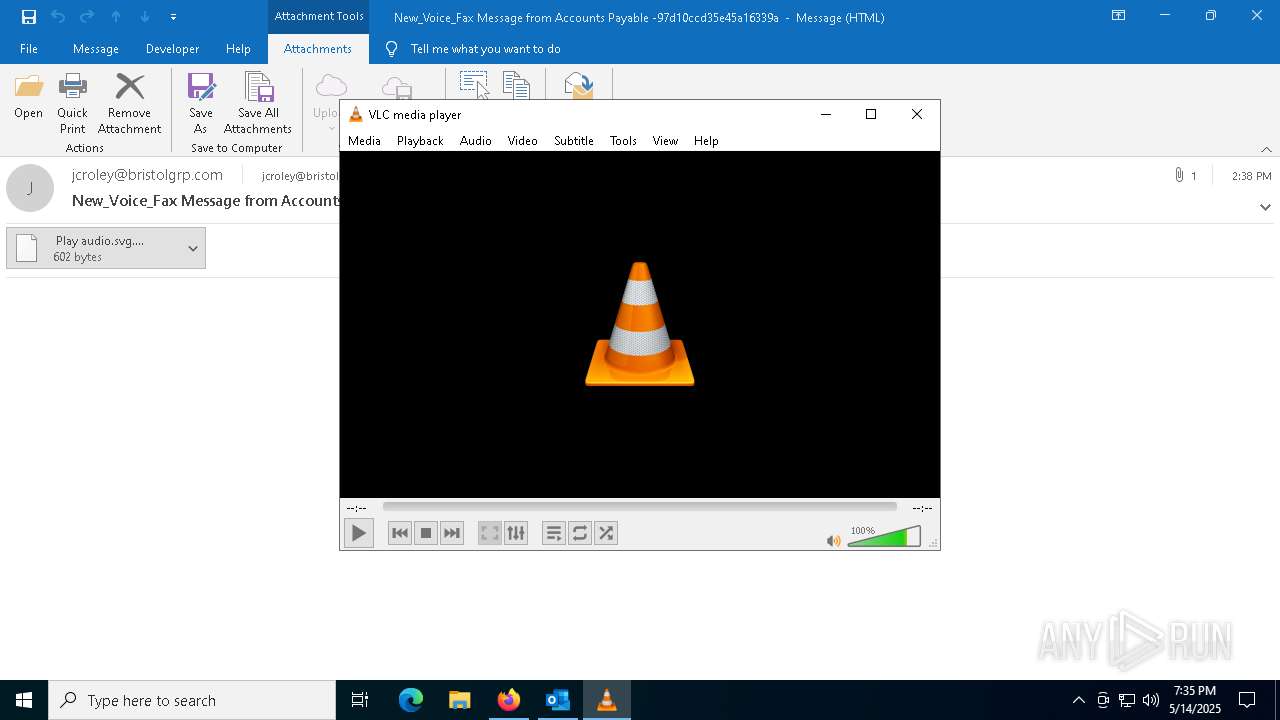This screenshot has width=1280, height=720.
Task: Click the Undo arrow in Outlook title bar
Action: 58,17
